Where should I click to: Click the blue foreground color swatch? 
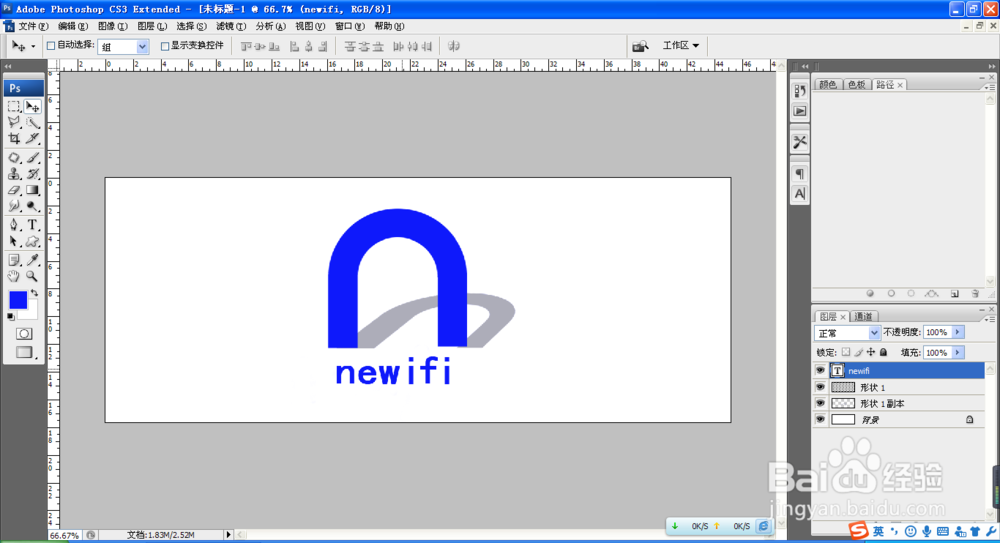pos(18,299)
